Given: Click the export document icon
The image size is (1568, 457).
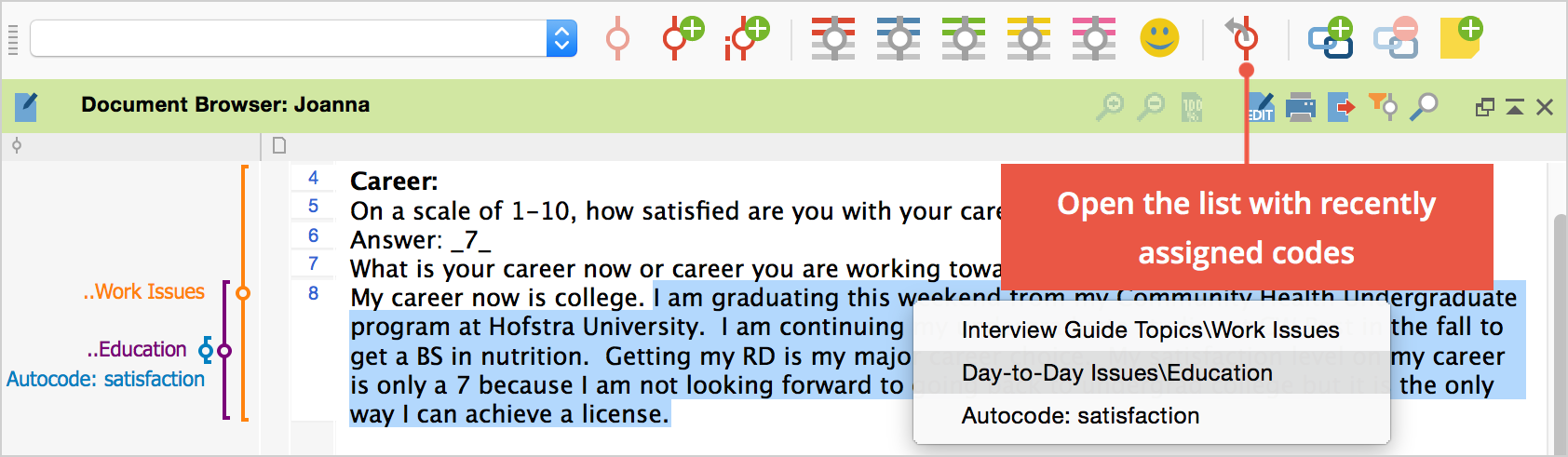Looking at the screenshot, I should coord(1341,107).
